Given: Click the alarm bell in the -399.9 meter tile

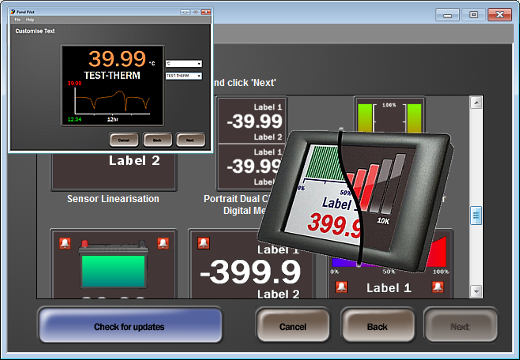Looking at the screenshot, I should coord(203,243).
